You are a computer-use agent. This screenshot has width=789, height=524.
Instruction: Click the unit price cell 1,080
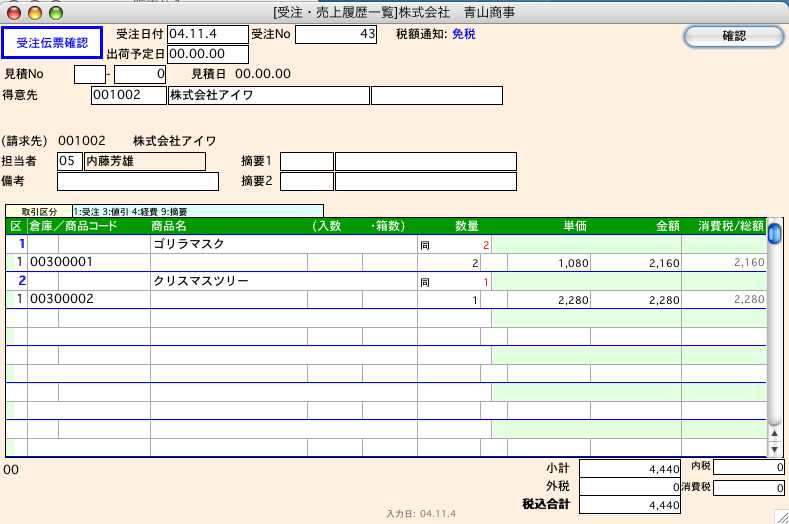pos(551,262)
